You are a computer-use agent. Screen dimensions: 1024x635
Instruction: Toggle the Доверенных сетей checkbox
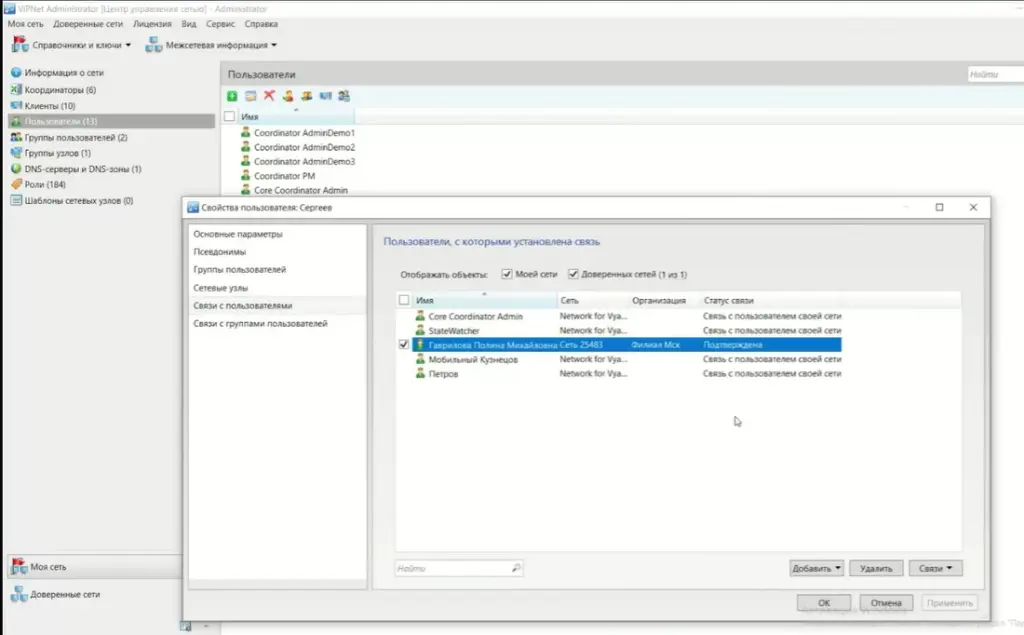[x=573, y=274]
